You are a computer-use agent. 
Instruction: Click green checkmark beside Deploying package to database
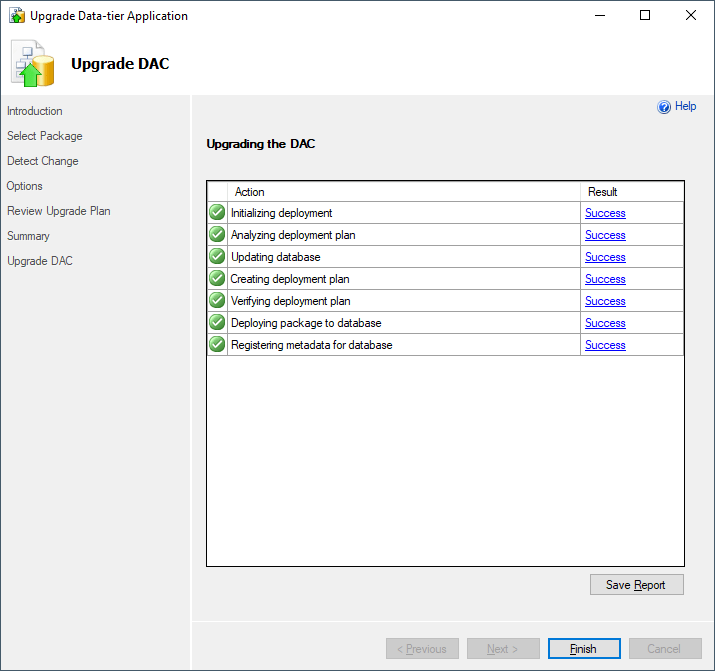217,323
